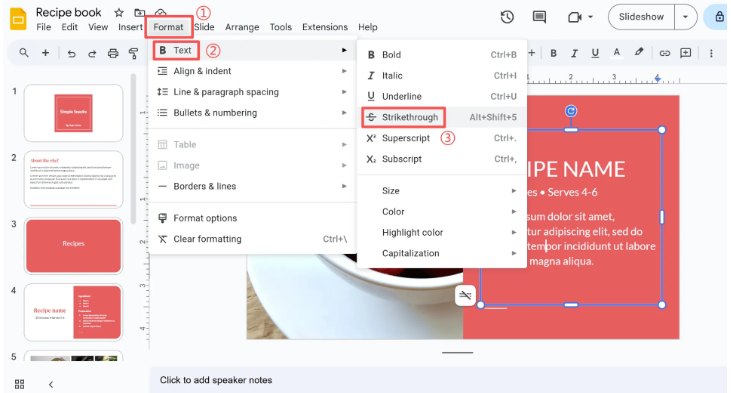Click the undo arrow icon
This screenshot has height=393, width=731.
71,53
